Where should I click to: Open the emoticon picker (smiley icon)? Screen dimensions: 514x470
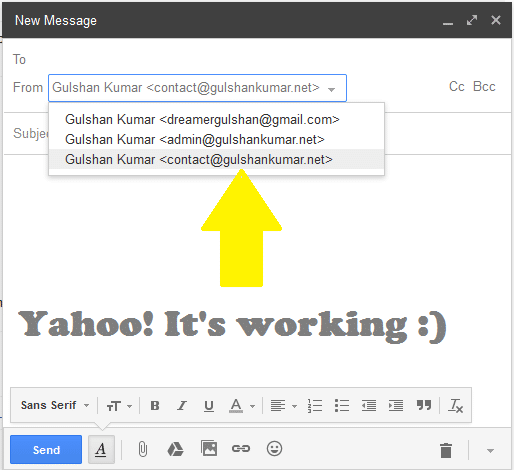click(x=274, y=448)
